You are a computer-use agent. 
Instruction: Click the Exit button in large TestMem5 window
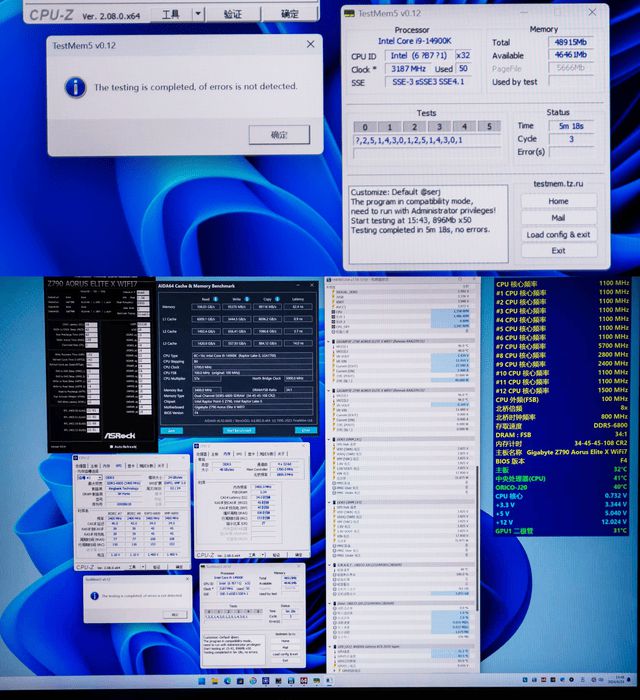tap(558, 251)
